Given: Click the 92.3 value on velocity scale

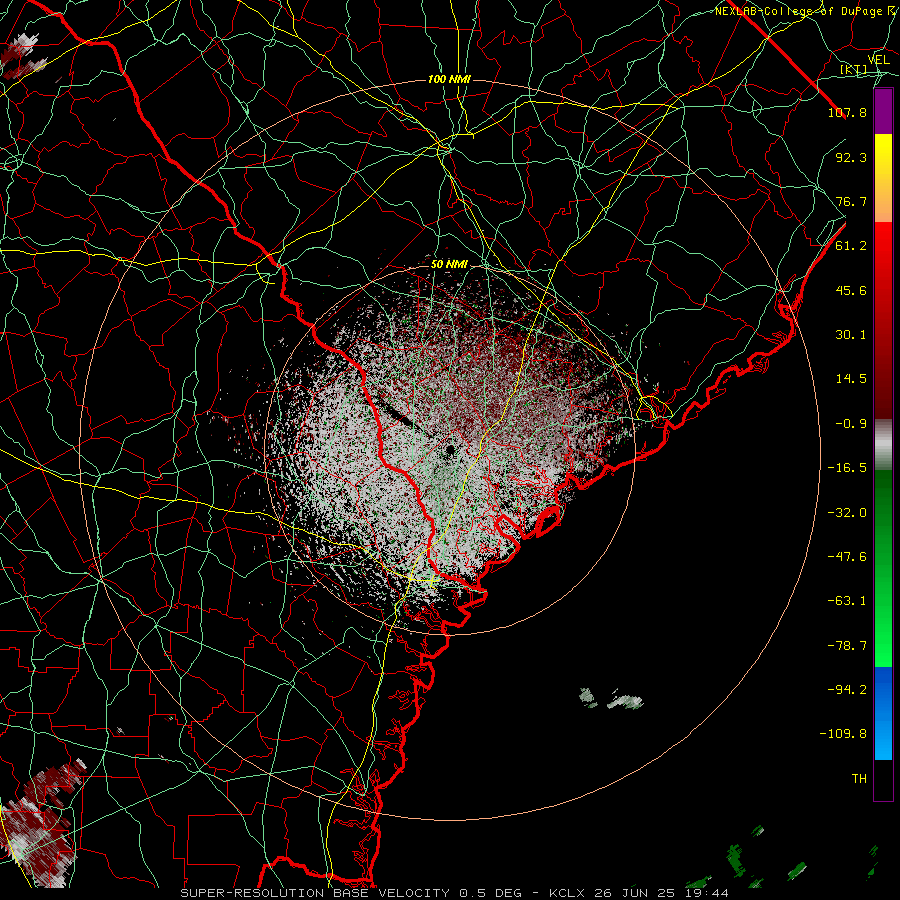Looking at the screenshot, I should click(851, 157).
